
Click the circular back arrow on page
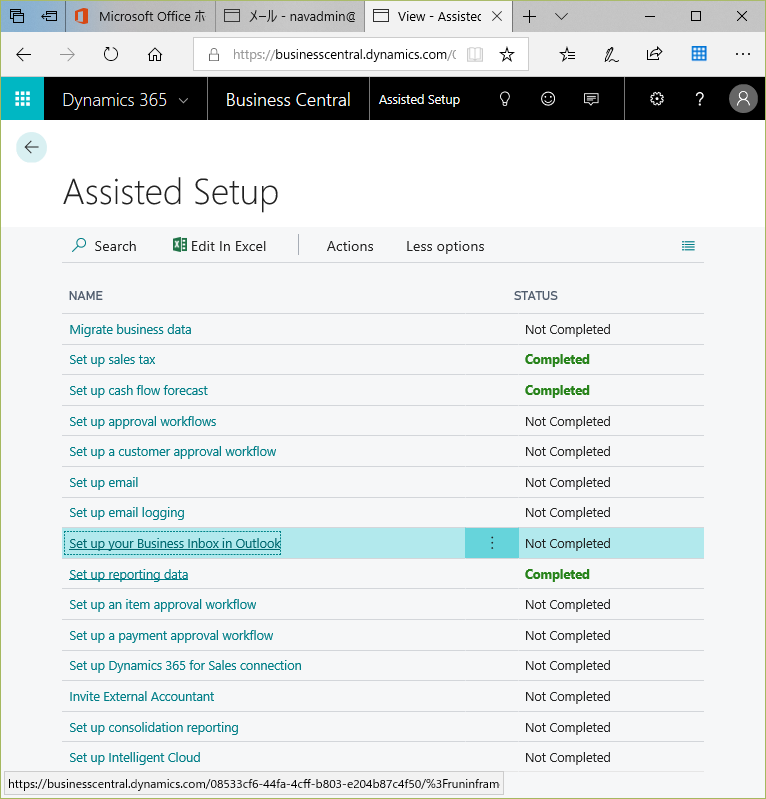point(32,147)
